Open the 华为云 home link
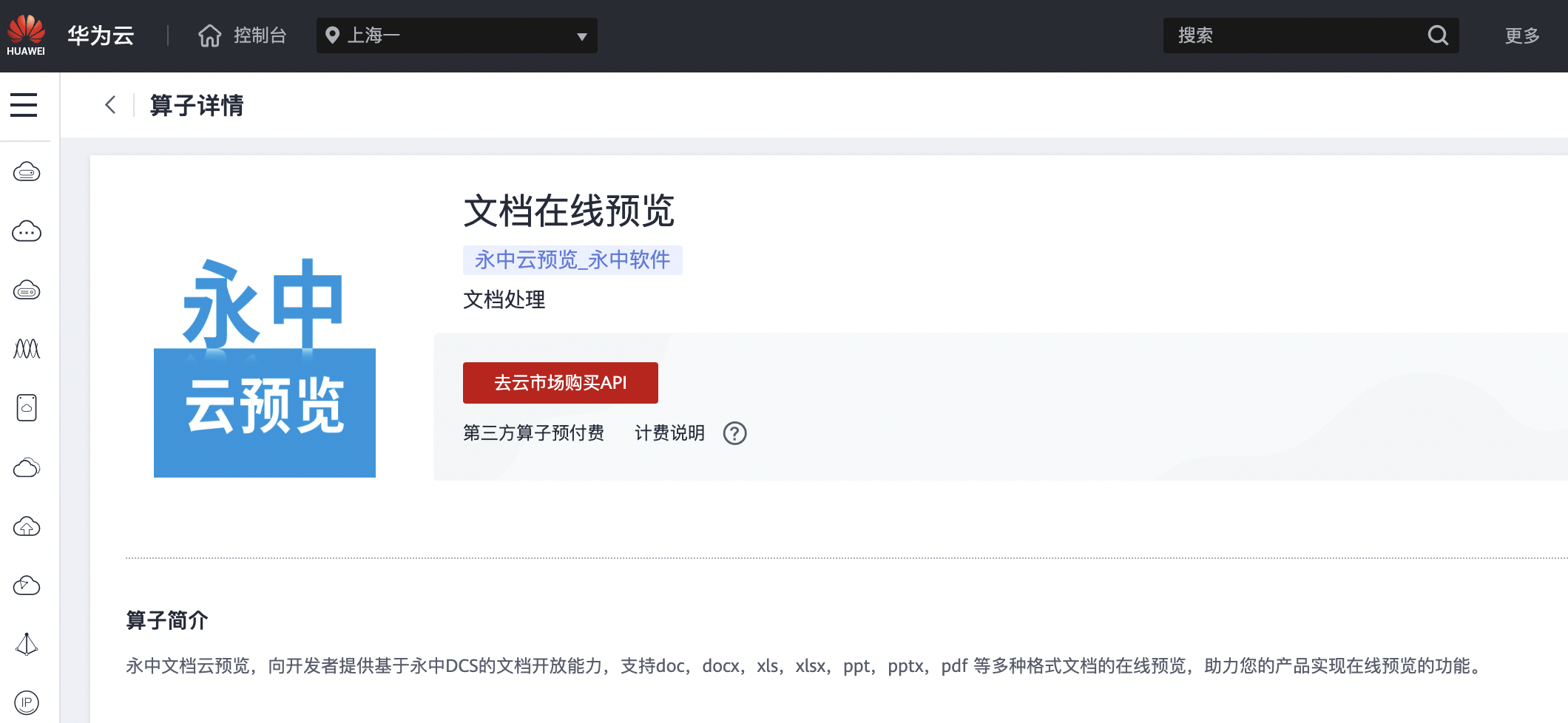This screenshot has width=1568, height=723. (x=101, y=35)
